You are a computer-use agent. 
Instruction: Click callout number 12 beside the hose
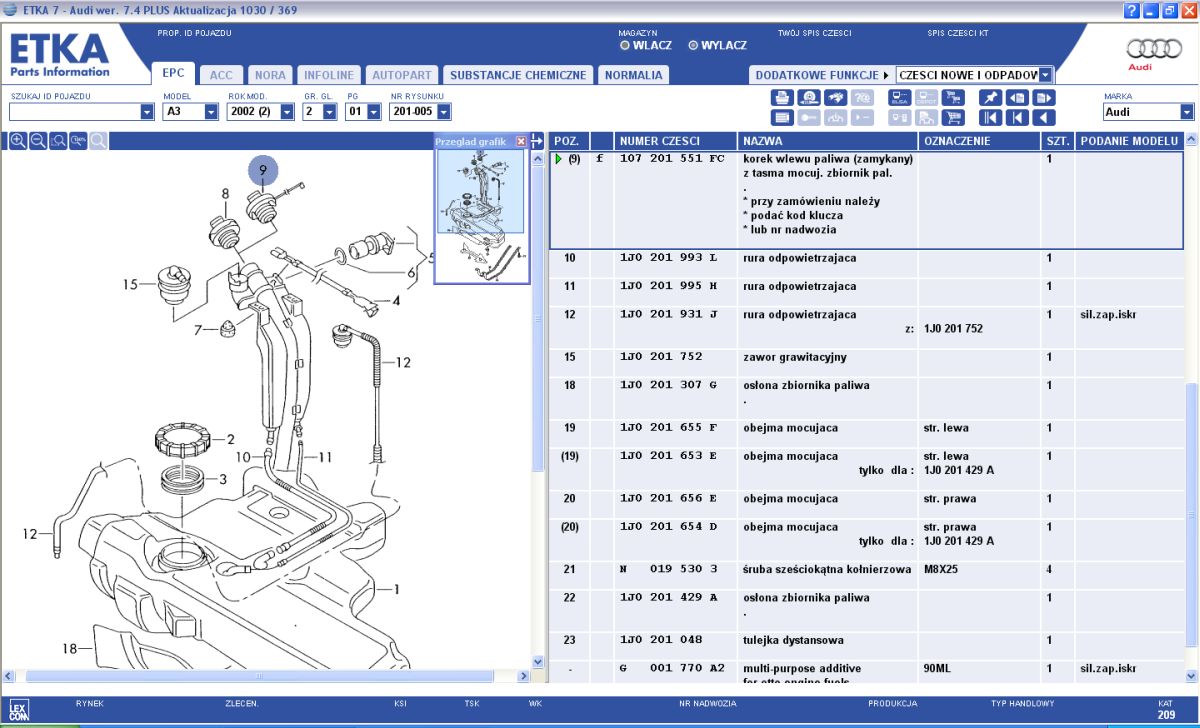(x=402, y=363)
